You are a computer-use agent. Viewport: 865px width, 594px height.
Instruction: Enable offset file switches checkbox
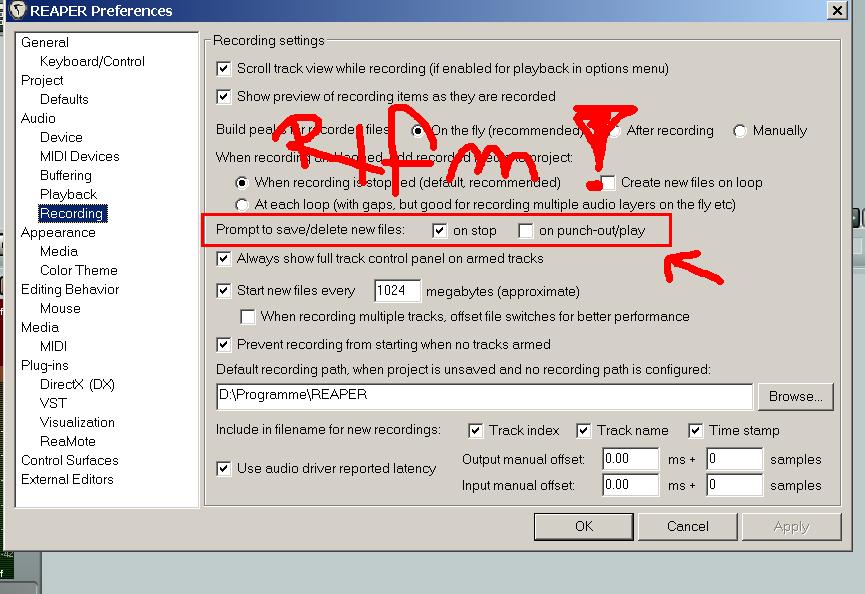click(248, 317)
